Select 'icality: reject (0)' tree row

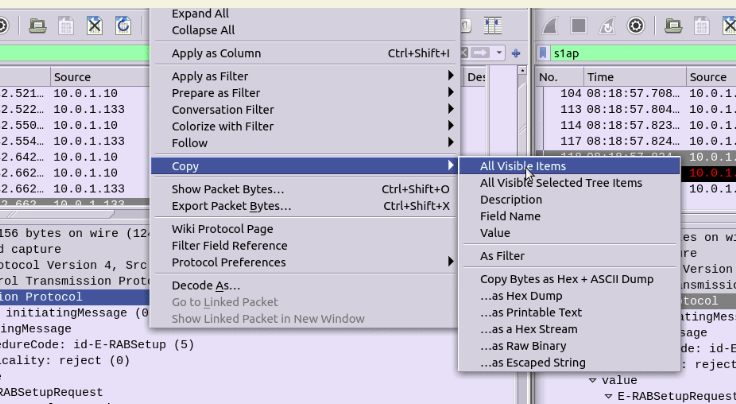(65, 360)
